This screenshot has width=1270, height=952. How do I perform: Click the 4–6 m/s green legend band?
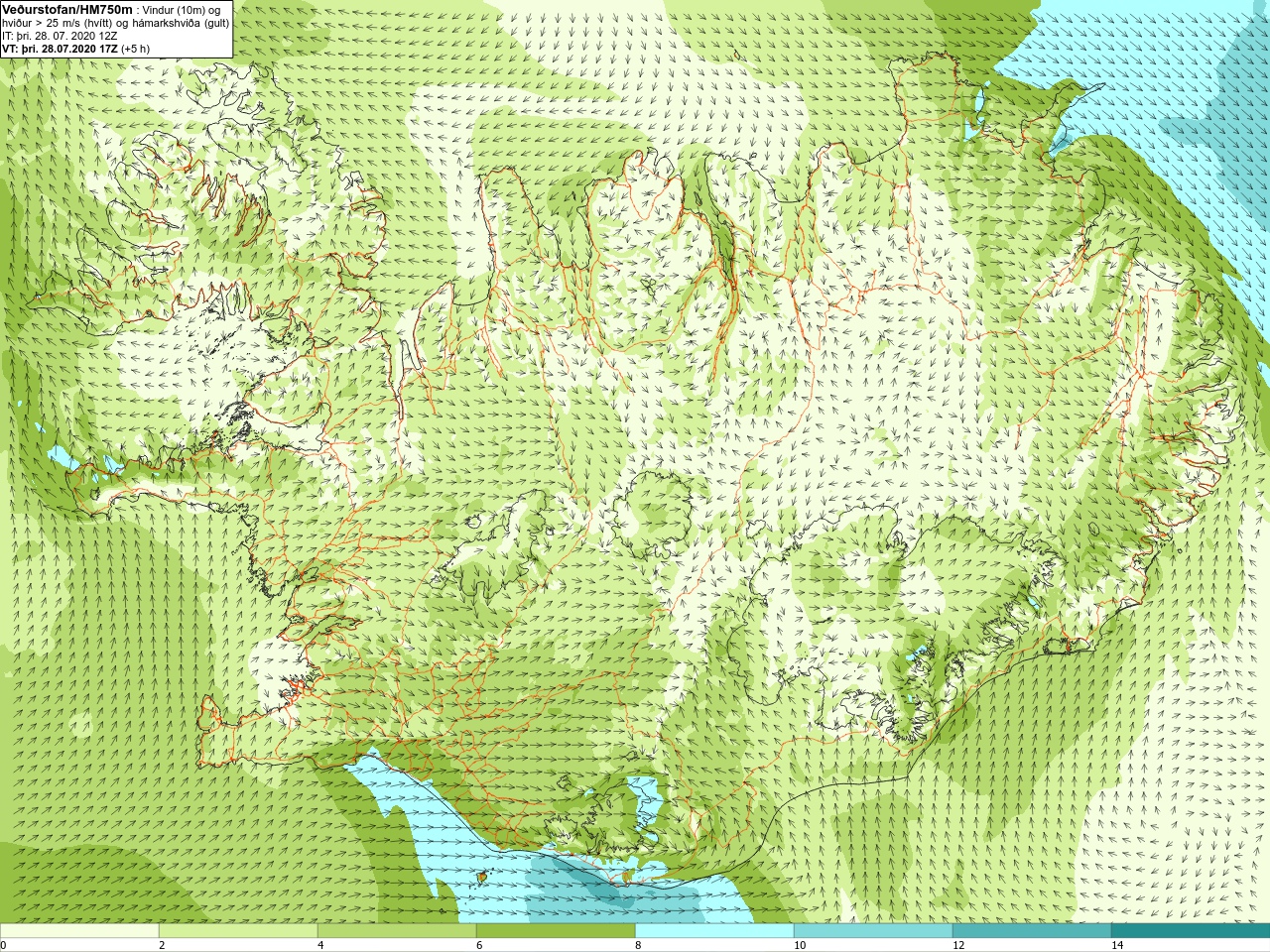(397, 931)
